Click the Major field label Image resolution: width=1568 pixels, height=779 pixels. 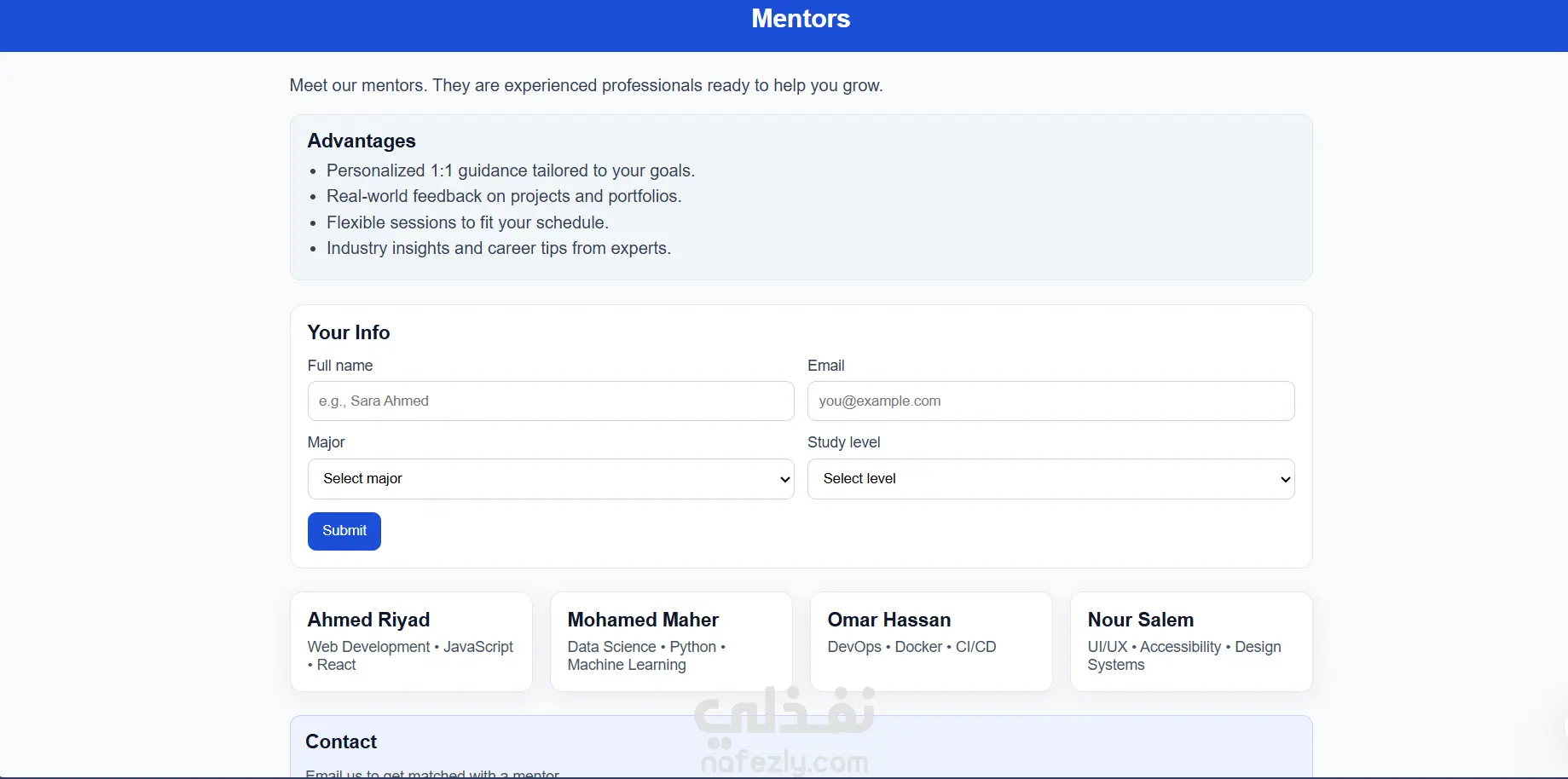point(326,442)
